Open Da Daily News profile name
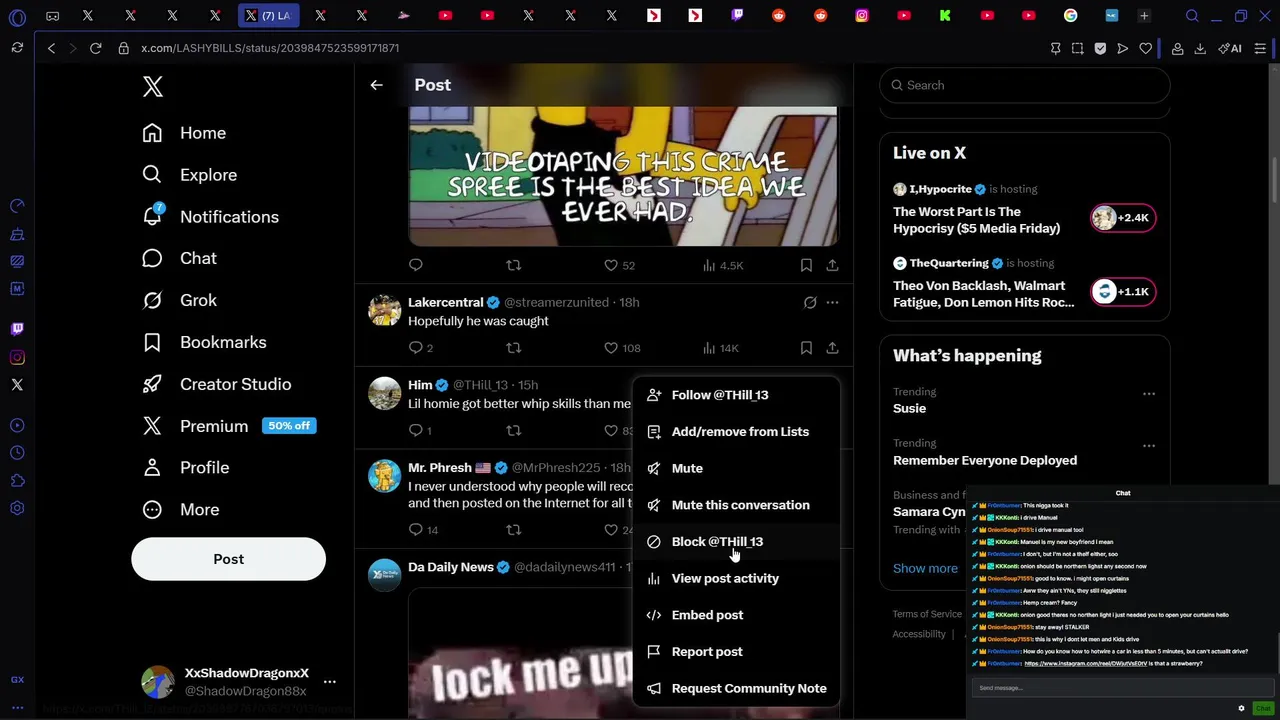This screenshot has height=720, width=1280. [x=451, y=567]
